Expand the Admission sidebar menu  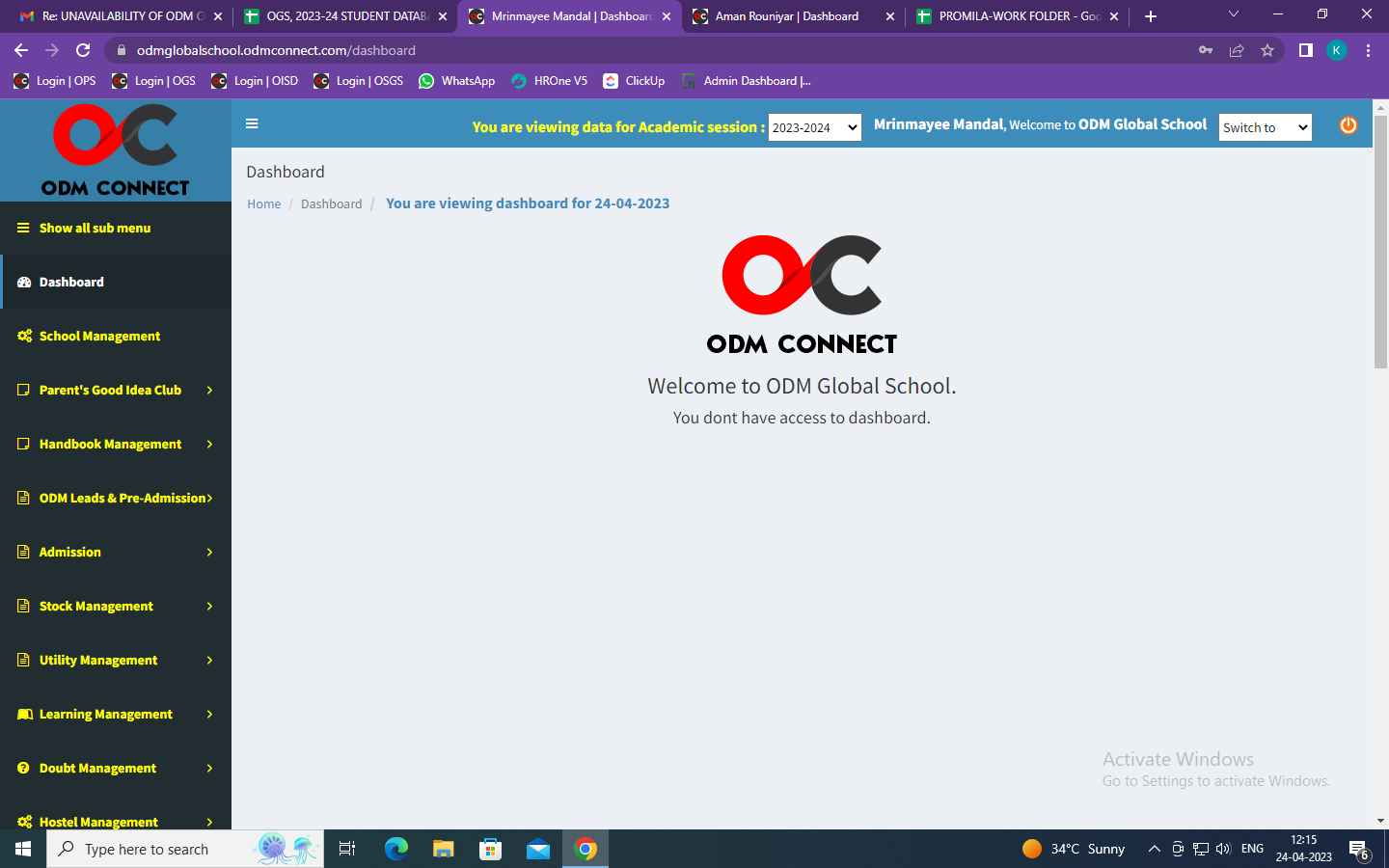[116, 553]
